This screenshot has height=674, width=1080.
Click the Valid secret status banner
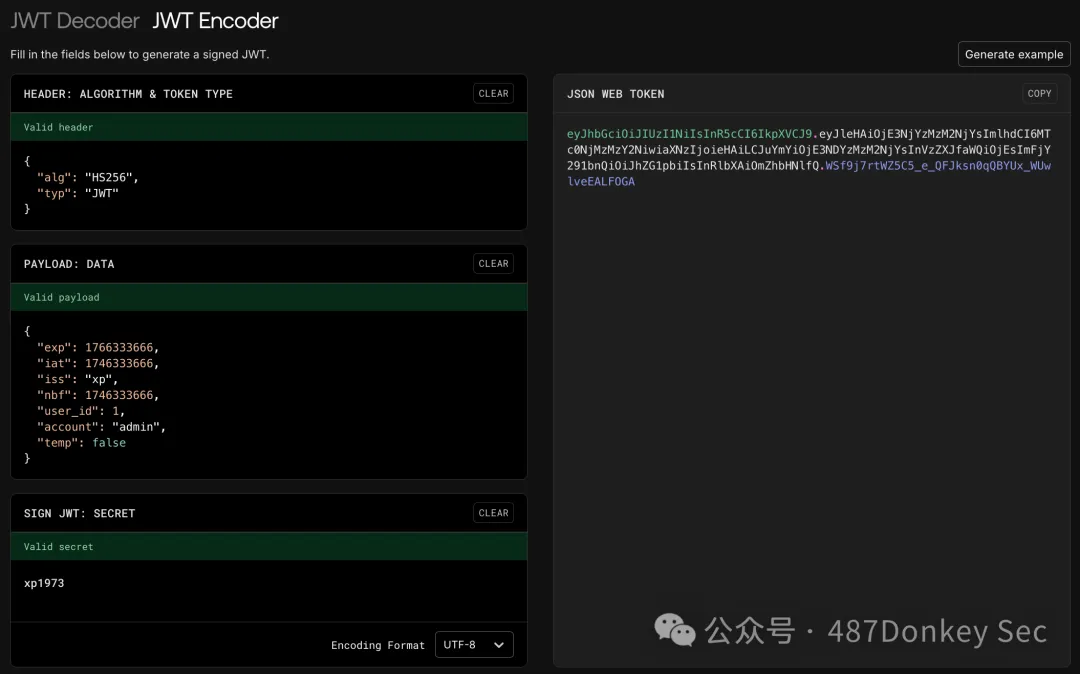point(268,547)
